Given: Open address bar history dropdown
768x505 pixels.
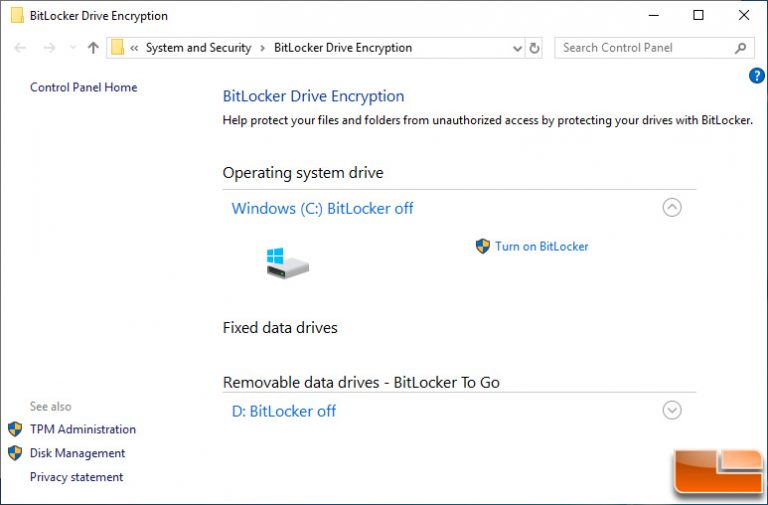Looking at the screenshot, I should [517, 48].
